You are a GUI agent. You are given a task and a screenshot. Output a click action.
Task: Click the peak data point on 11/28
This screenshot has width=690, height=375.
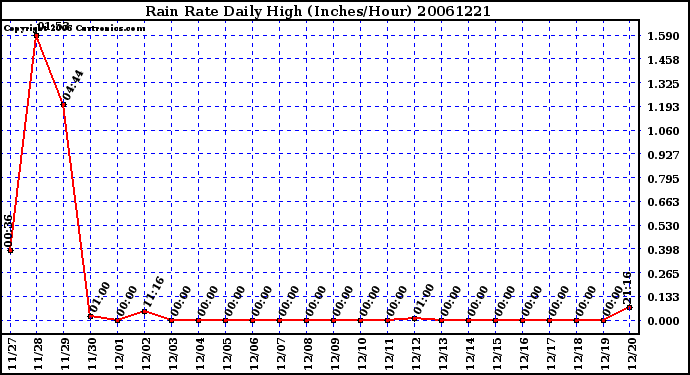(37, 36)
